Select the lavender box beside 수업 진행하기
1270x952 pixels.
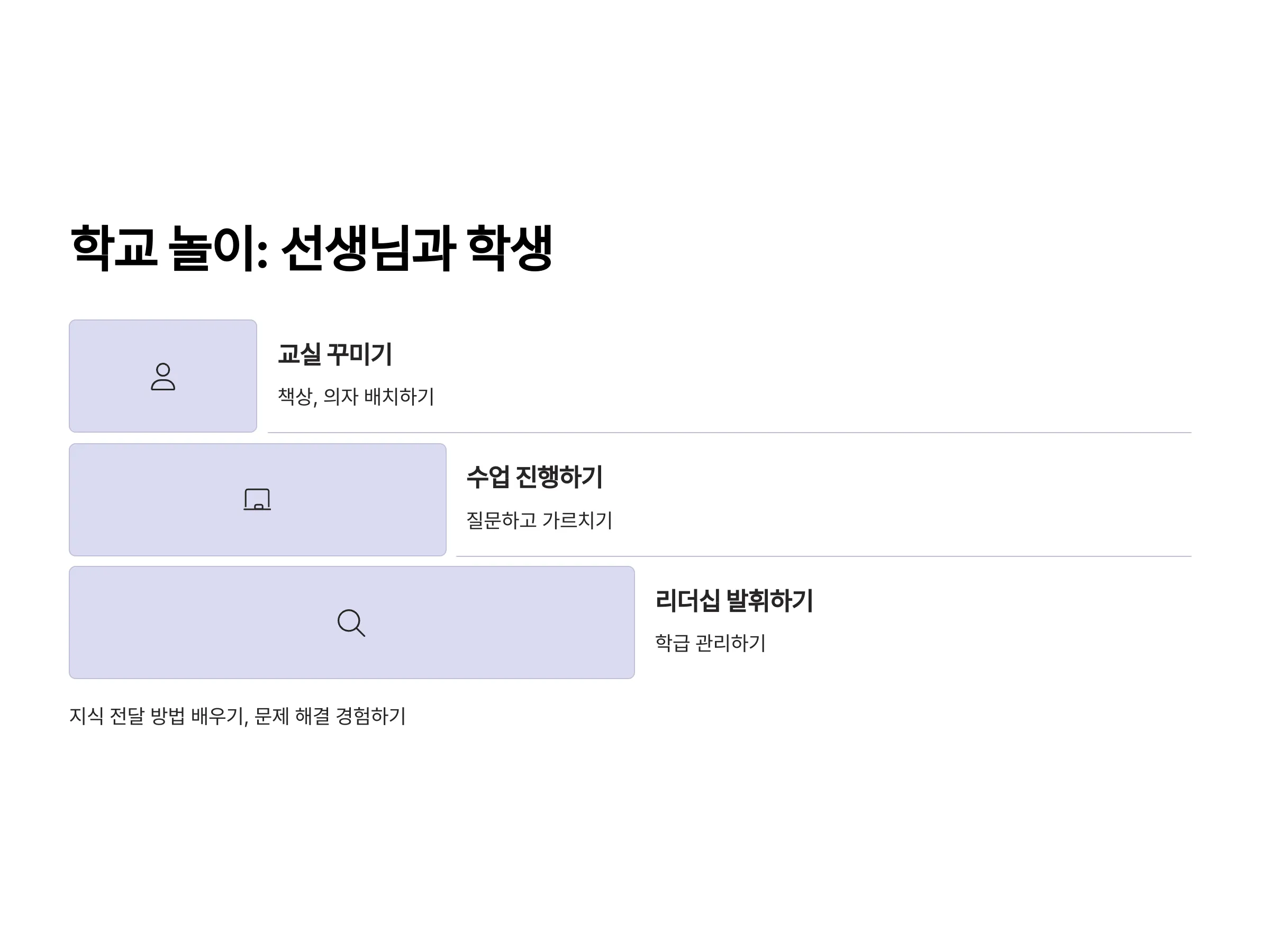click(x=258, y=499)
